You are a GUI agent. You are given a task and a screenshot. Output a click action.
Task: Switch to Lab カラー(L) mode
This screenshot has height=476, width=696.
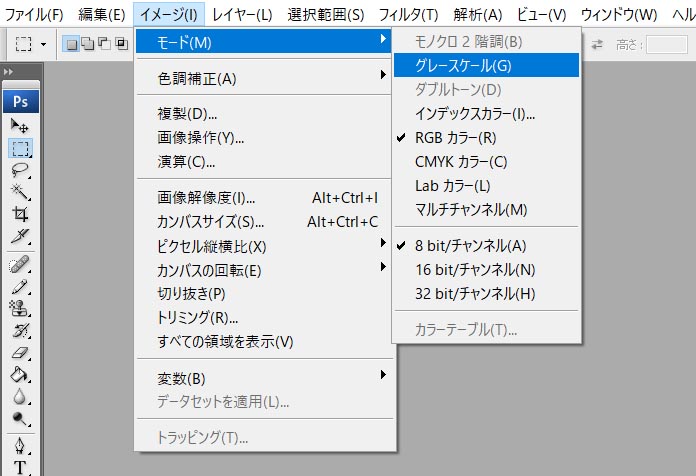point(486,186)
